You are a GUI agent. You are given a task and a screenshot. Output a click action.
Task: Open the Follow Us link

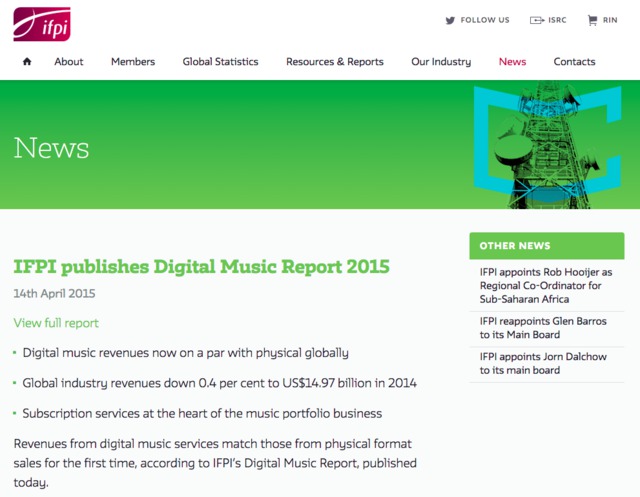pos(484,20)
